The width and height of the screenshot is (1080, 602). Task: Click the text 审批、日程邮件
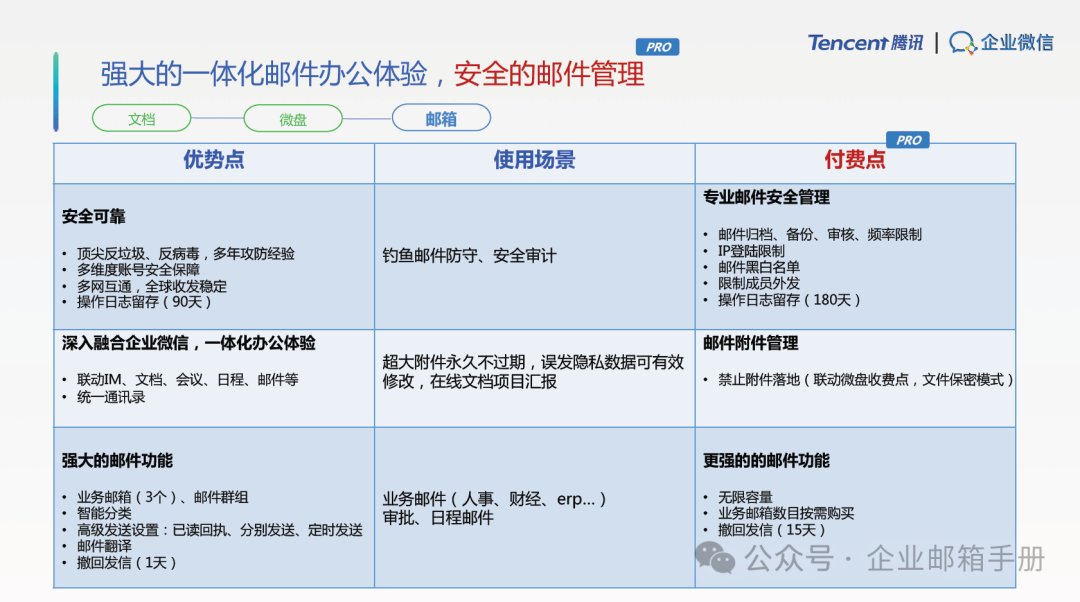pyautogui.click(x=438, y=518)
